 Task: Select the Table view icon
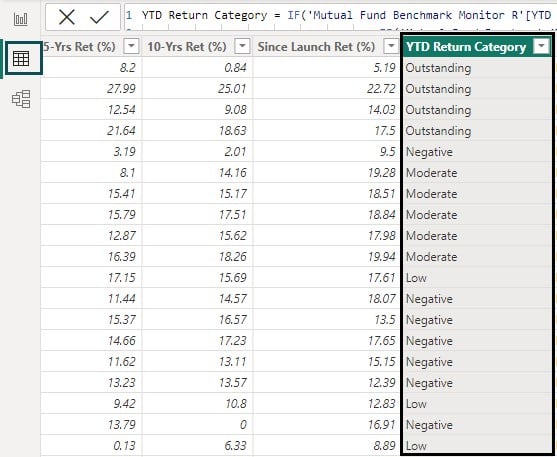click(21, 58)
